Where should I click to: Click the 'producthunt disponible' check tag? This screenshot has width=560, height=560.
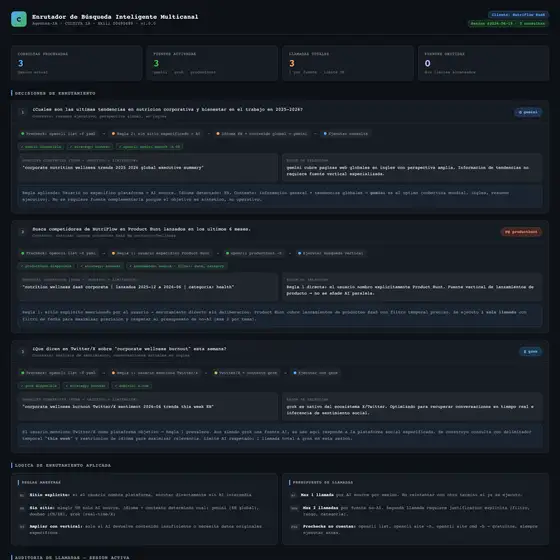(46, 266)
